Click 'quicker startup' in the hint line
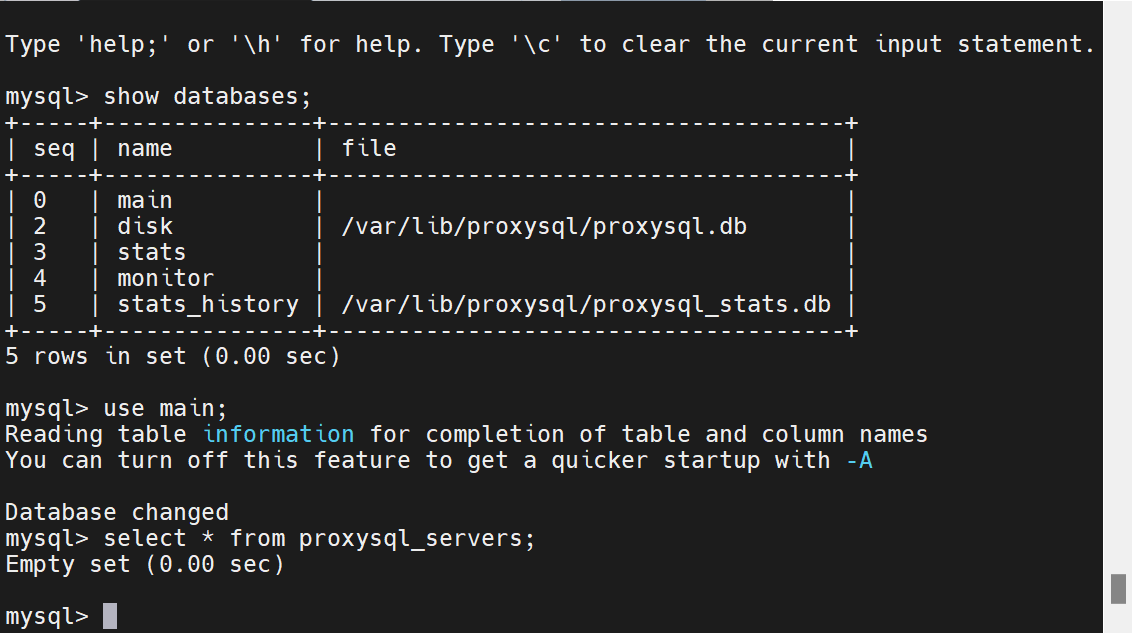Screen dimensions: 1132x633 (x=656, y=460)
